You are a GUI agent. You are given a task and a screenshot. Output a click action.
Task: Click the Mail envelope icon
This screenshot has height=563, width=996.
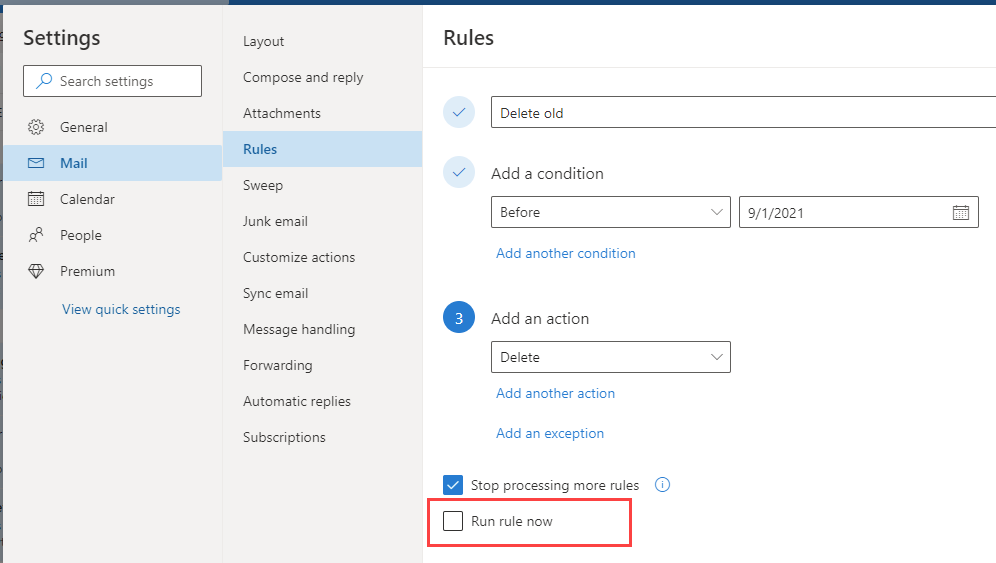click(36, 163)
